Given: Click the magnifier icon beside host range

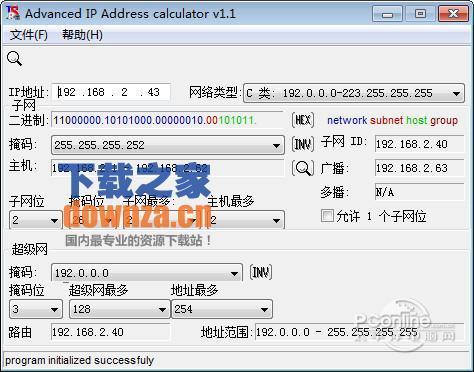Looking at the screenshot, I should (x=303, y=168).
